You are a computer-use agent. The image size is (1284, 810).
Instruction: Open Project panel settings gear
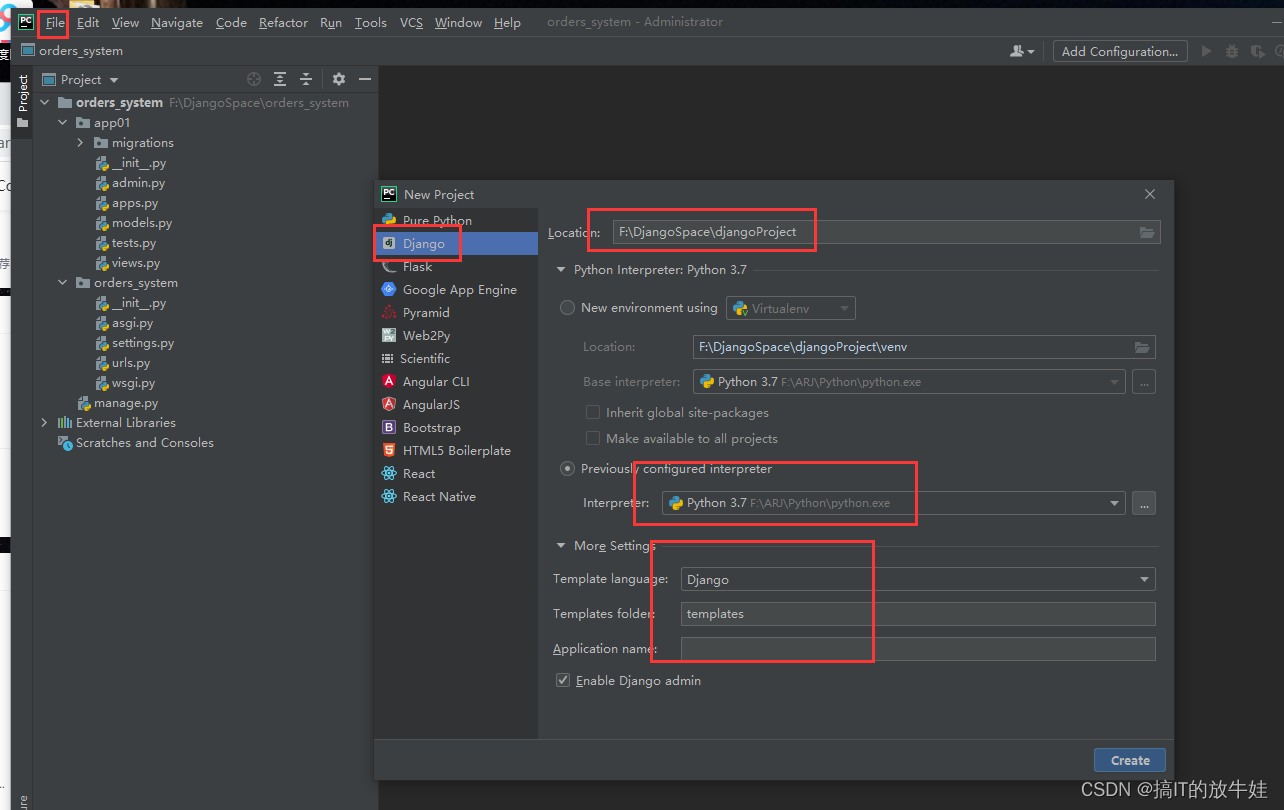point(339,79)
